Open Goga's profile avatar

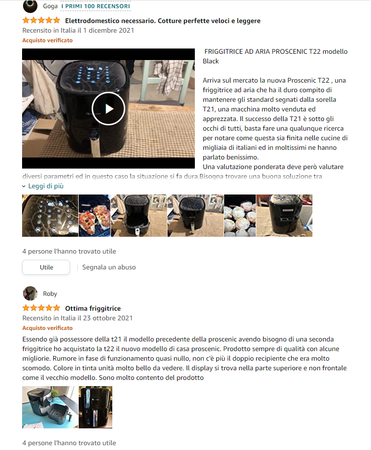(30, 6)
